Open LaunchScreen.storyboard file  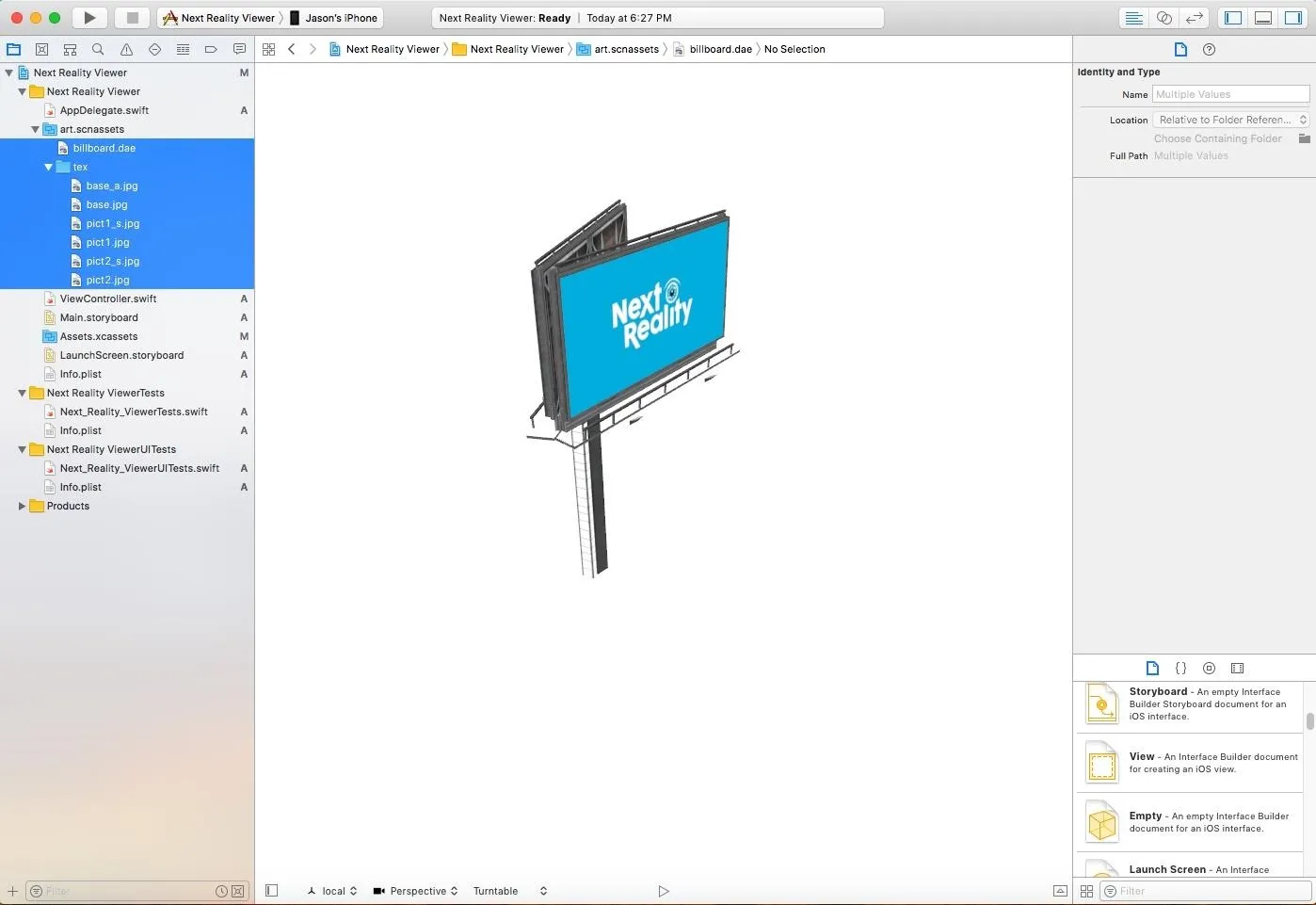coord(121,355)
